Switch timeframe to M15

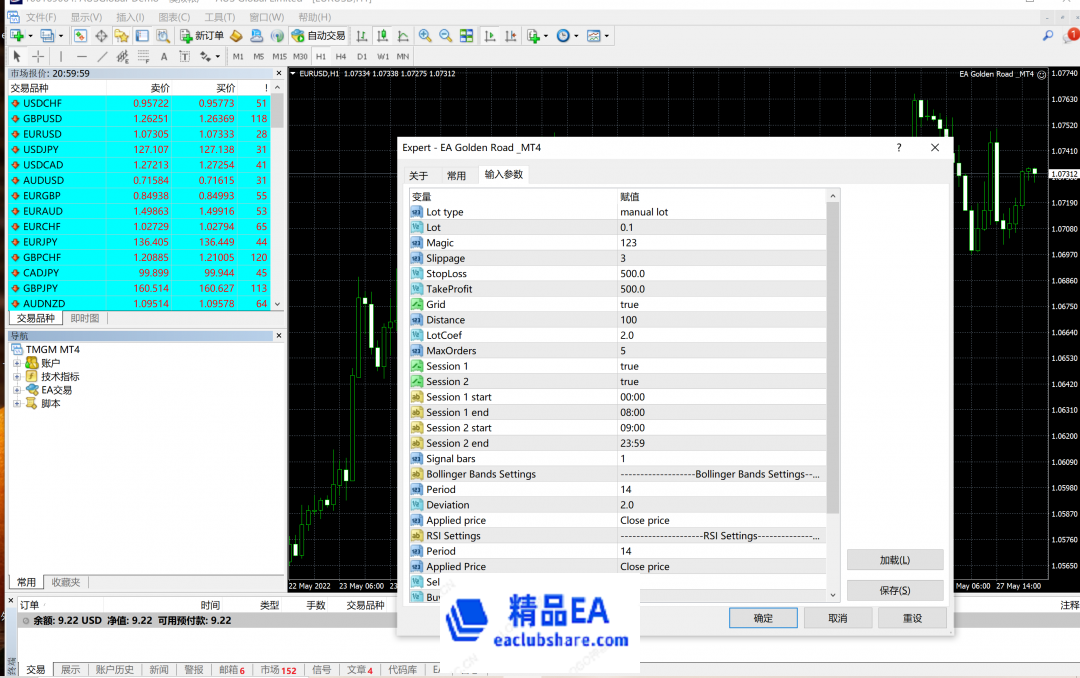pyautogui.click(x=279, y=56)
